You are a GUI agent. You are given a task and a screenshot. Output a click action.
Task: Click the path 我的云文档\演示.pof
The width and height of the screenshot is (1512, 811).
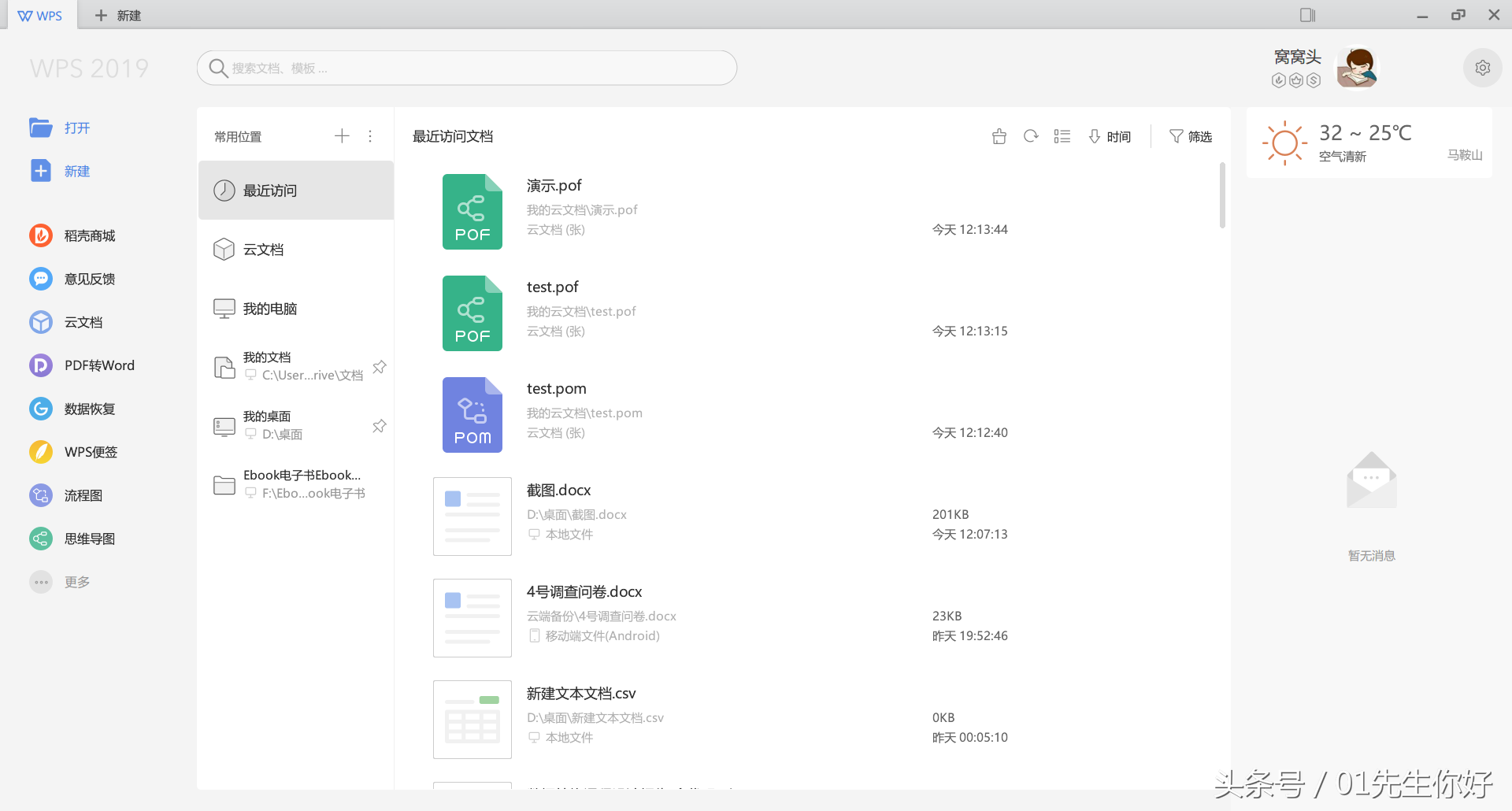582,210
